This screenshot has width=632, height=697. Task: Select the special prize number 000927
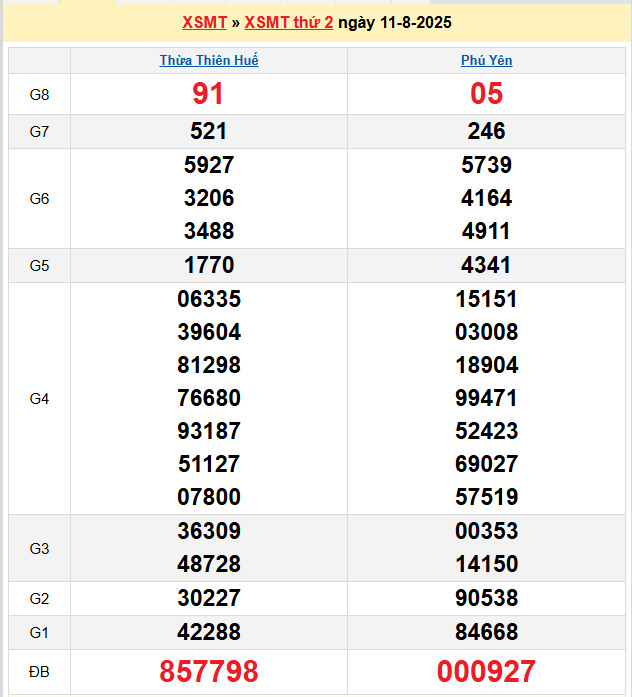point(486,671)
